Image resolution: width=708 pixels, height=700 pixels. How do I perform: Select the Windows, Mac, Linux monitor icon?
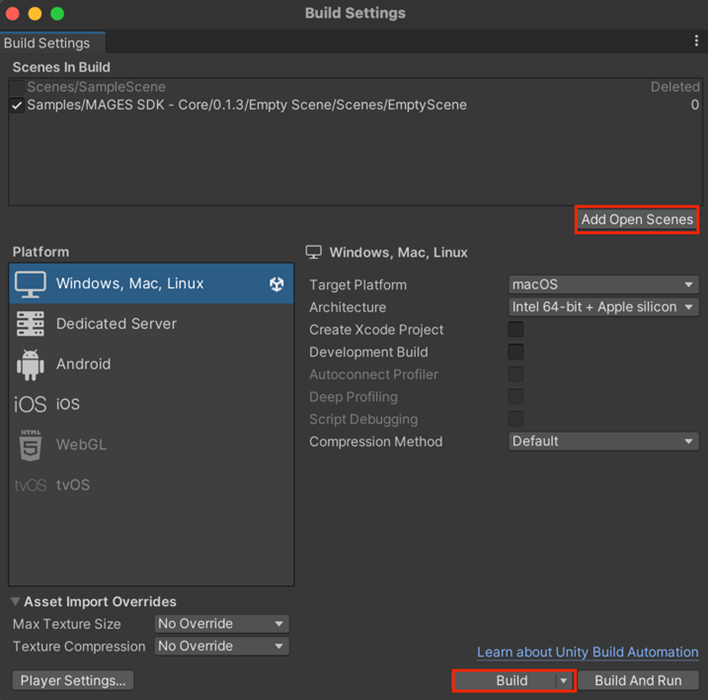click(x=31, y=284)
